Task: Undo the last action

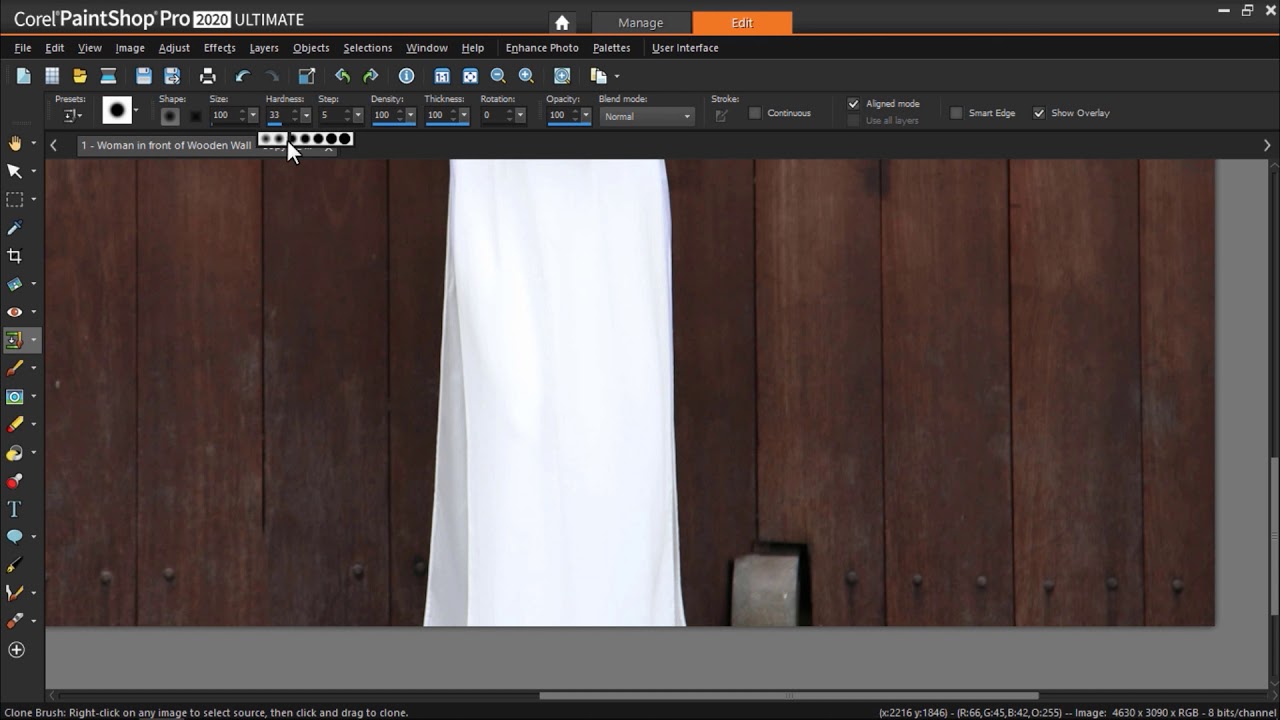Action: point(243,76)
